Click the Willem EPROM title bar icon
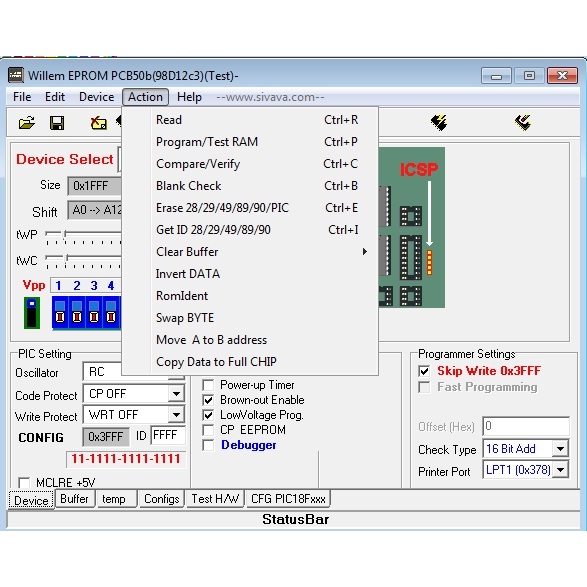This screenshot has width=587, height=587. tap(16, 75)
